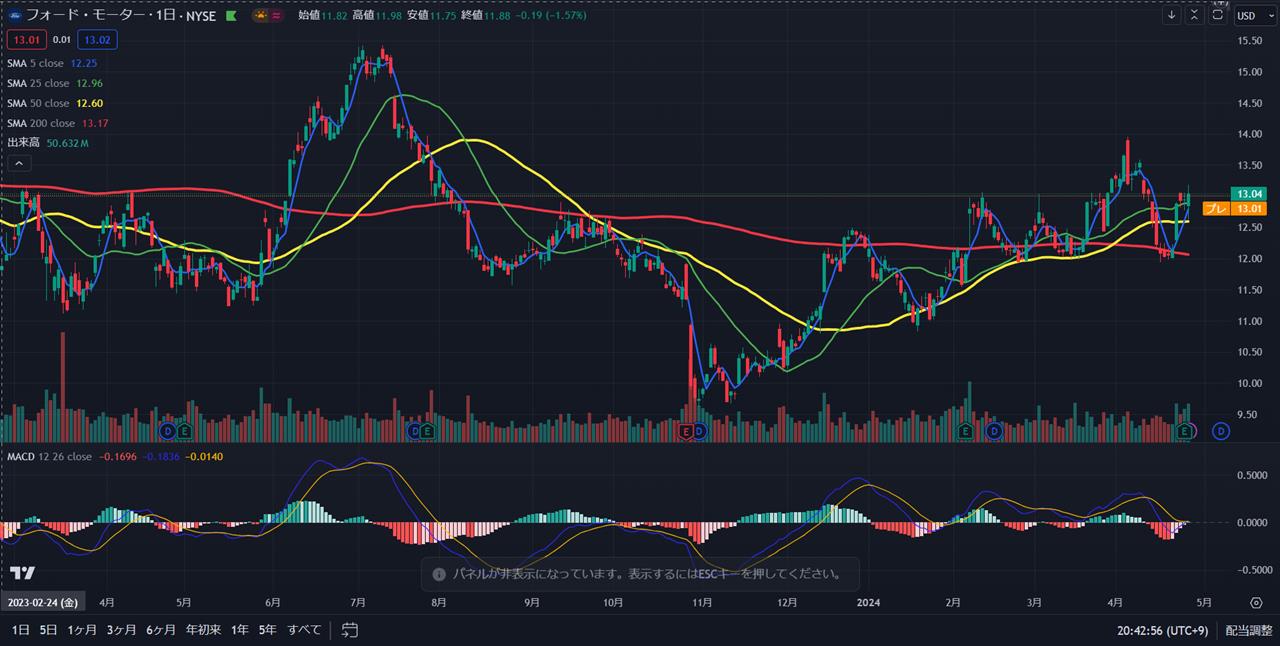
Task: Set range to 5年
Action: point(267,630)
